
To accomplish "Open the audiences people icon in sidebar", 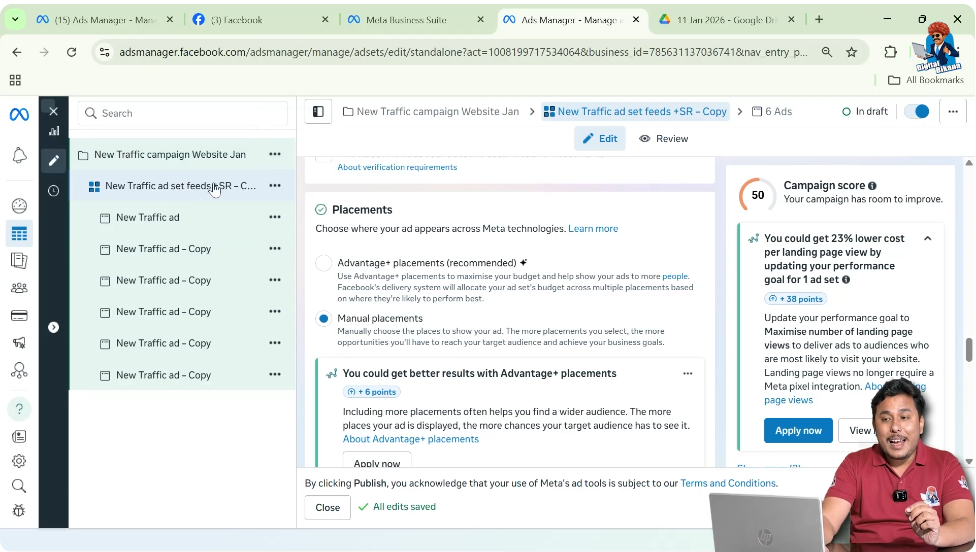I will pos(19,288).
